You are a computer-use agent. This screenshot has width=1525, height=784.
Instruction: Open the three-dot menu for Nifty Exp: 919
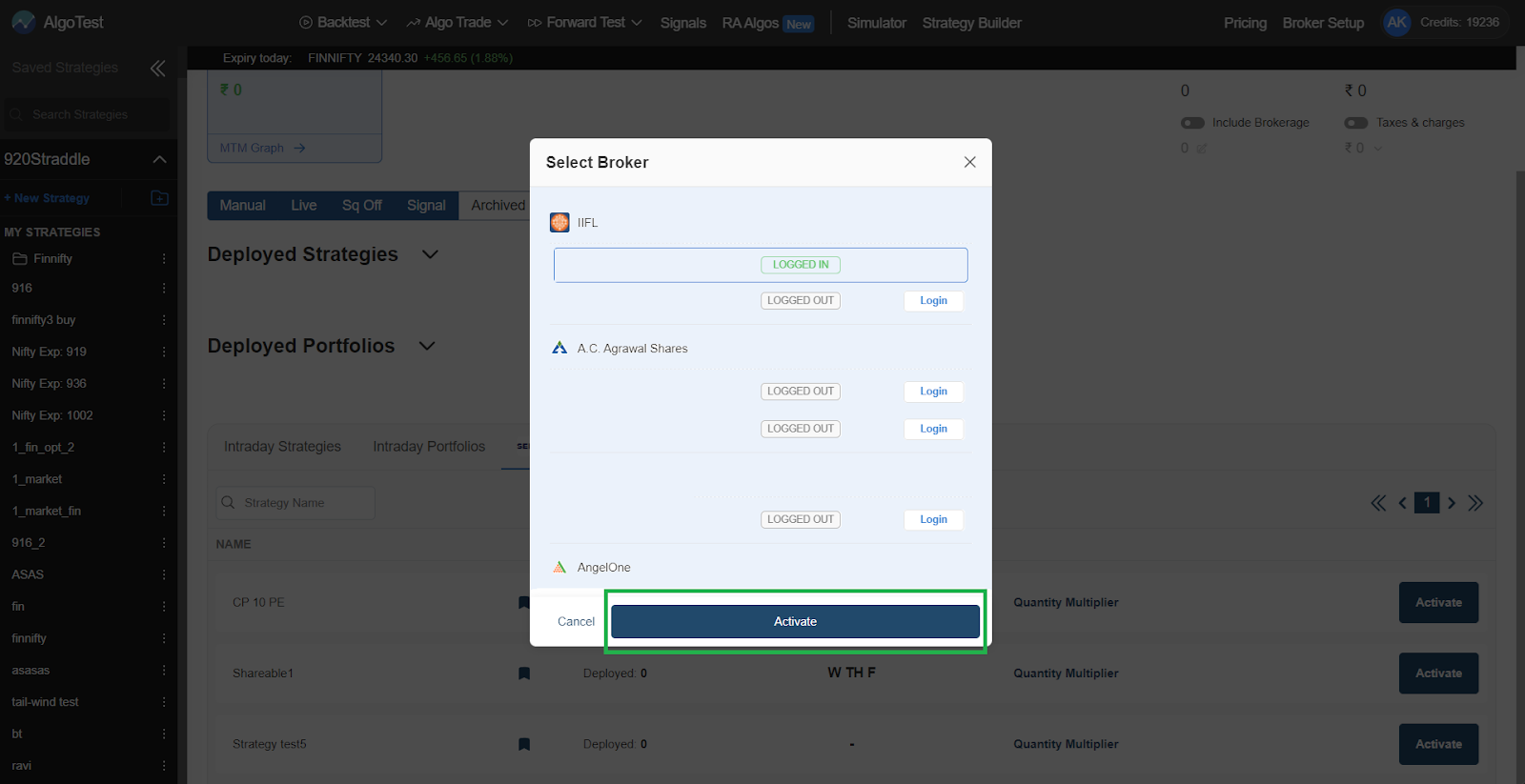point(164,352)
